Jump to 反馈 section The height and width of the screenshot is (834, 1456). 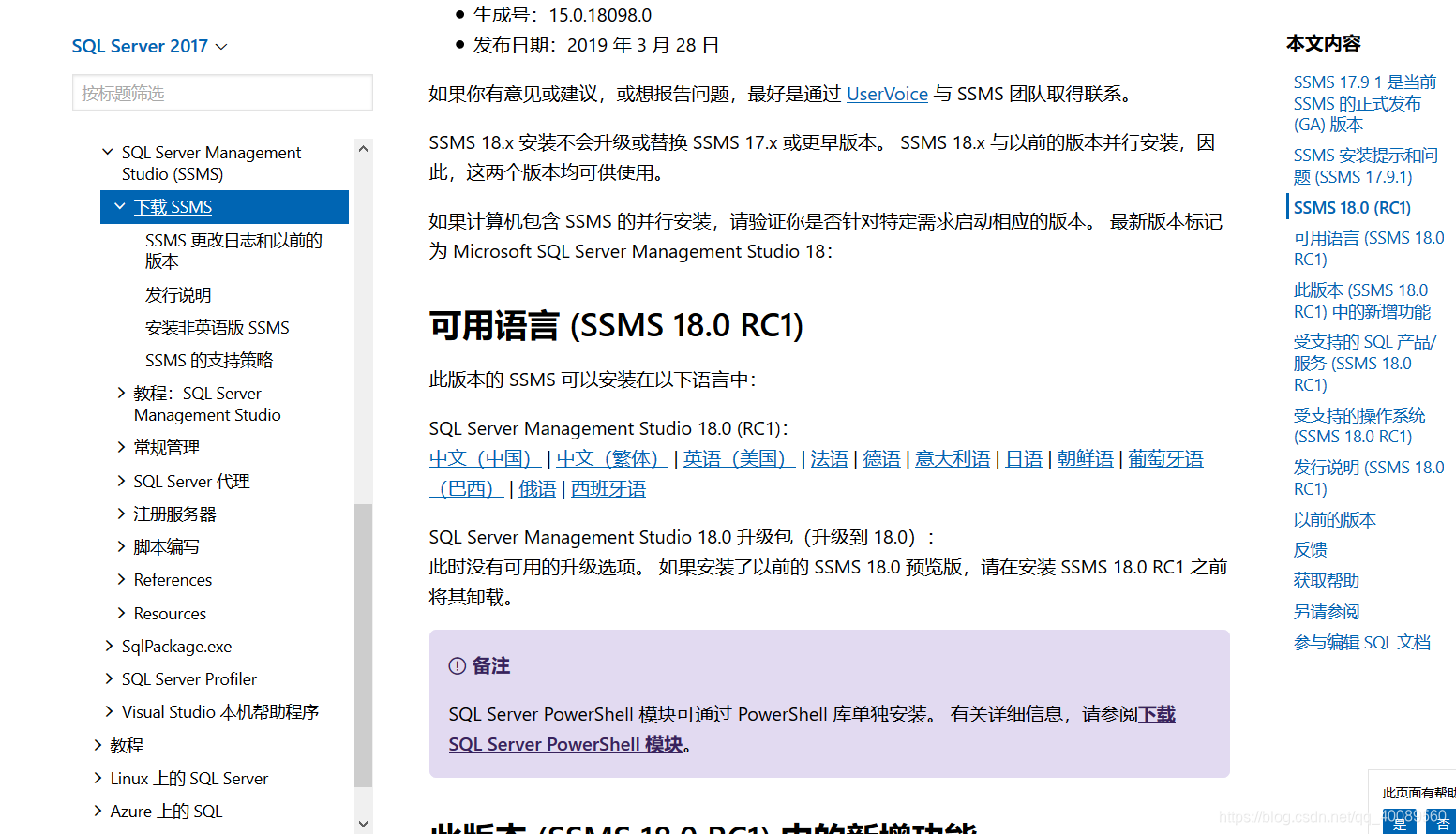coord(1311,550)
